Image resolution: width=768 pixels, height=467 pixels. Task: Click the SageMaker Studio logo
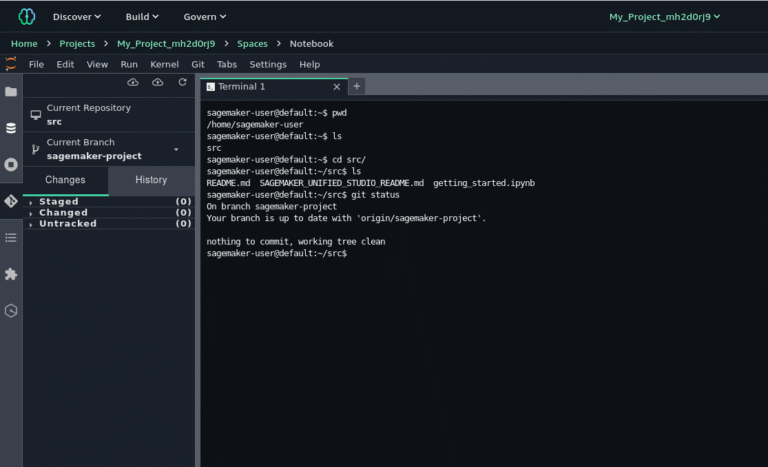27,16
